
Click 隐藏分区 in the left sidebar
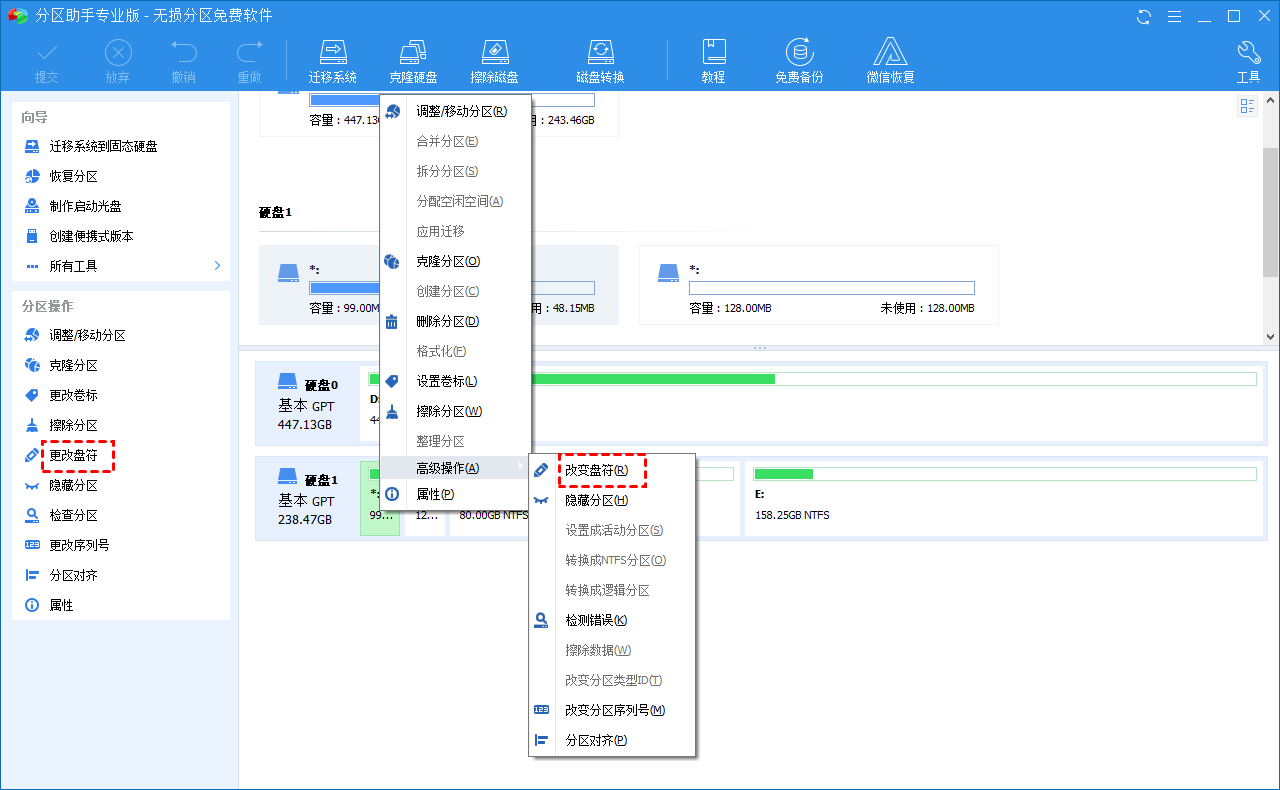73,485
